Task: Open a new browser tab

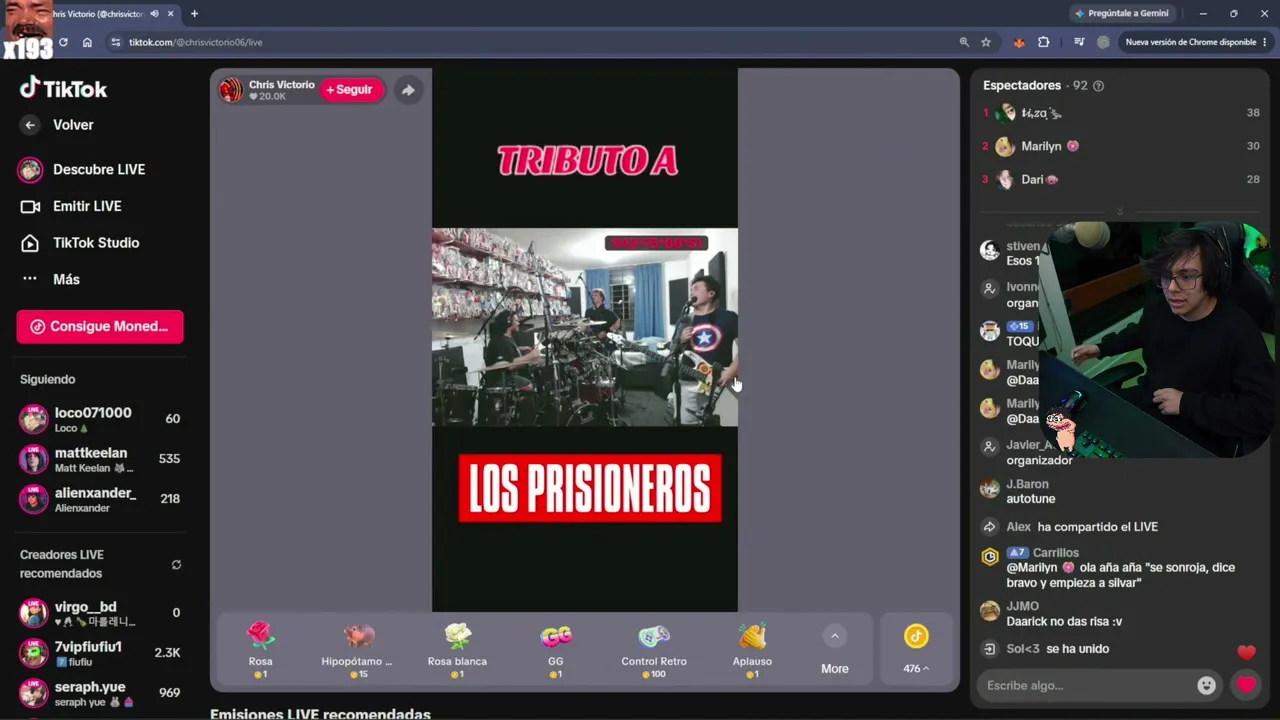Action: pyautogui.click(x=194, y=14)
